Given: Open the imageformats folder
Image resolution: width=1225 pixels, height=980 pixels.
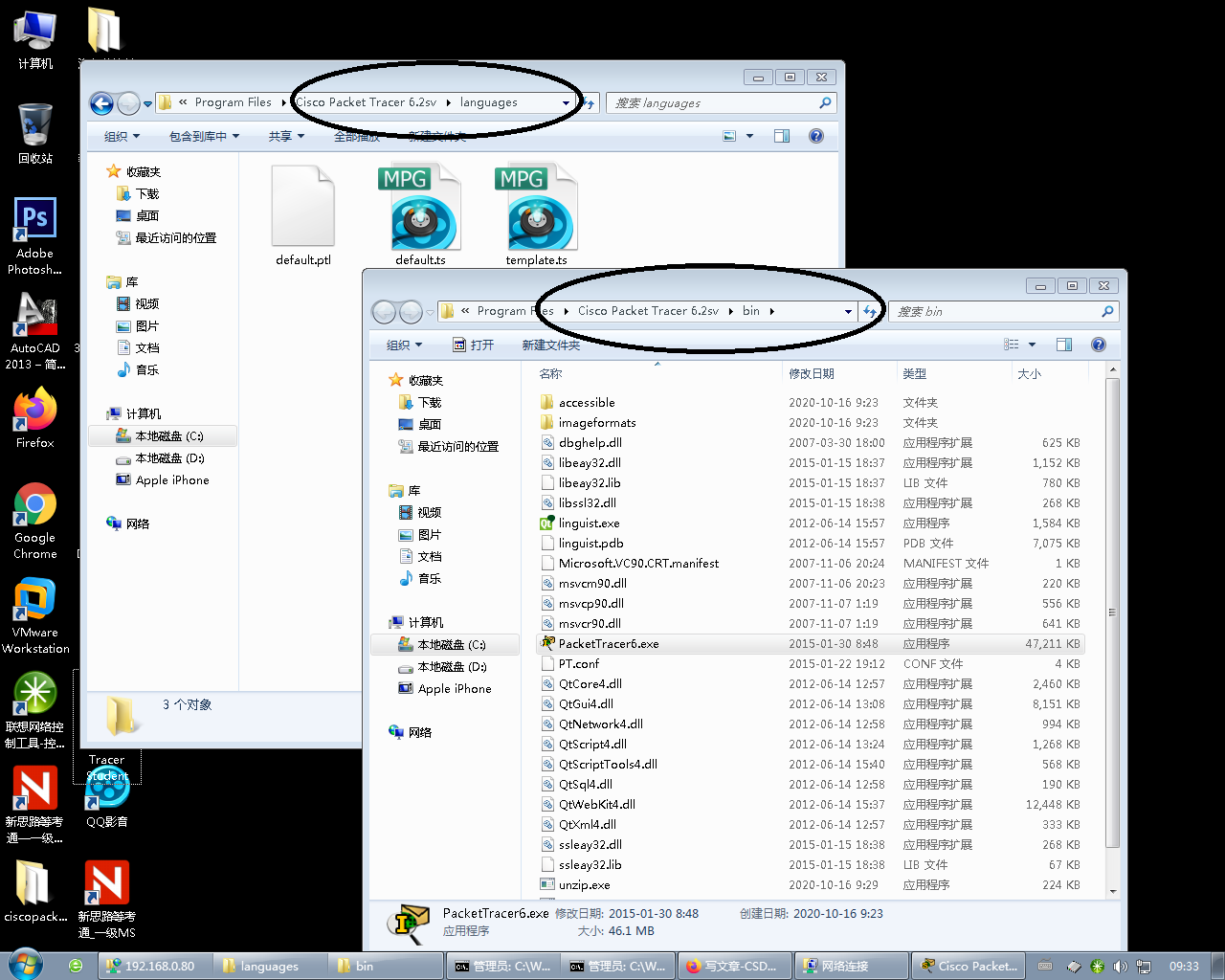Looking at the screenshot, I should coord(597,423).
